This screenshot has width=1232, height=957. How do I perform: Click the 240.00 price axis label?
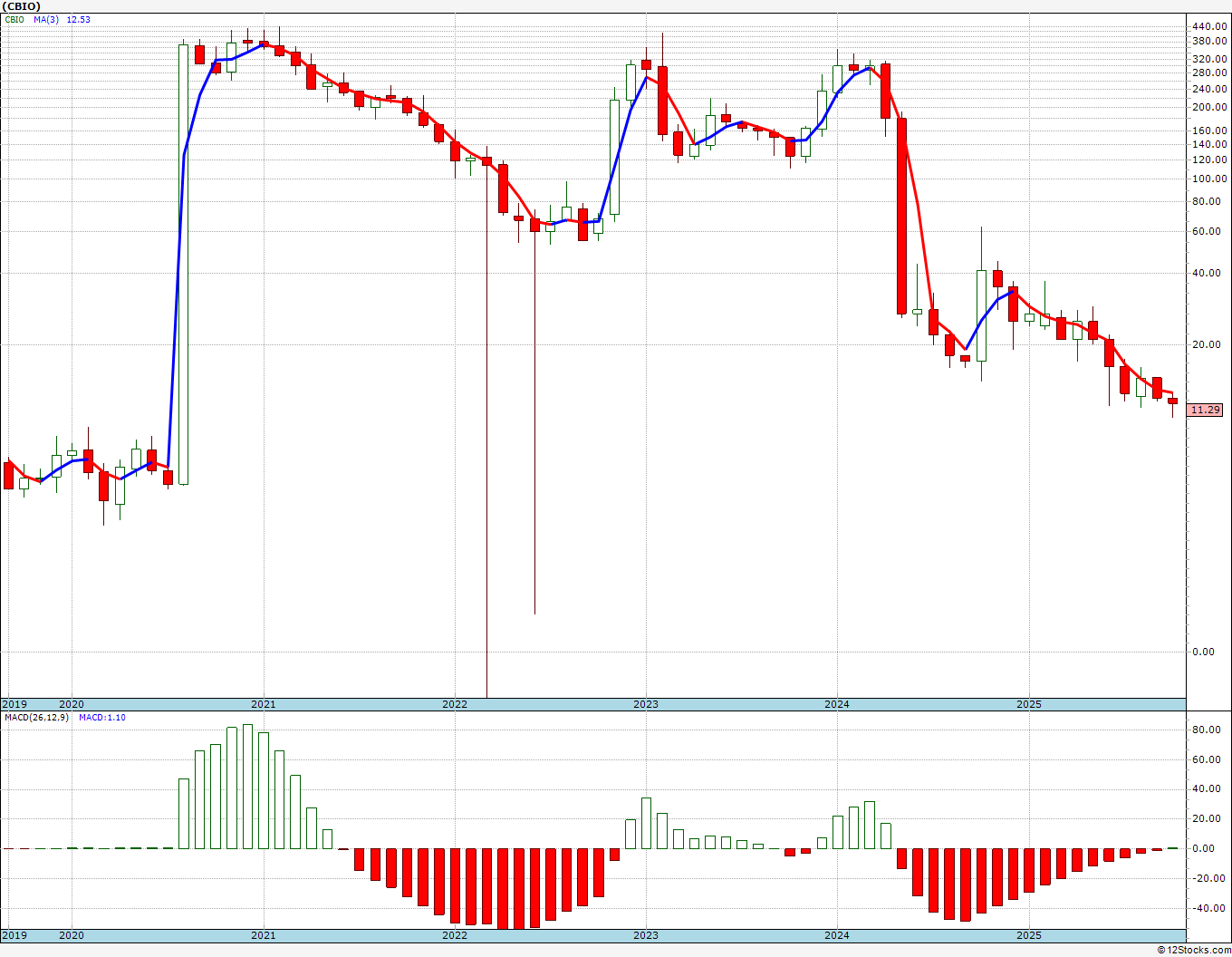pos(1210,89)
